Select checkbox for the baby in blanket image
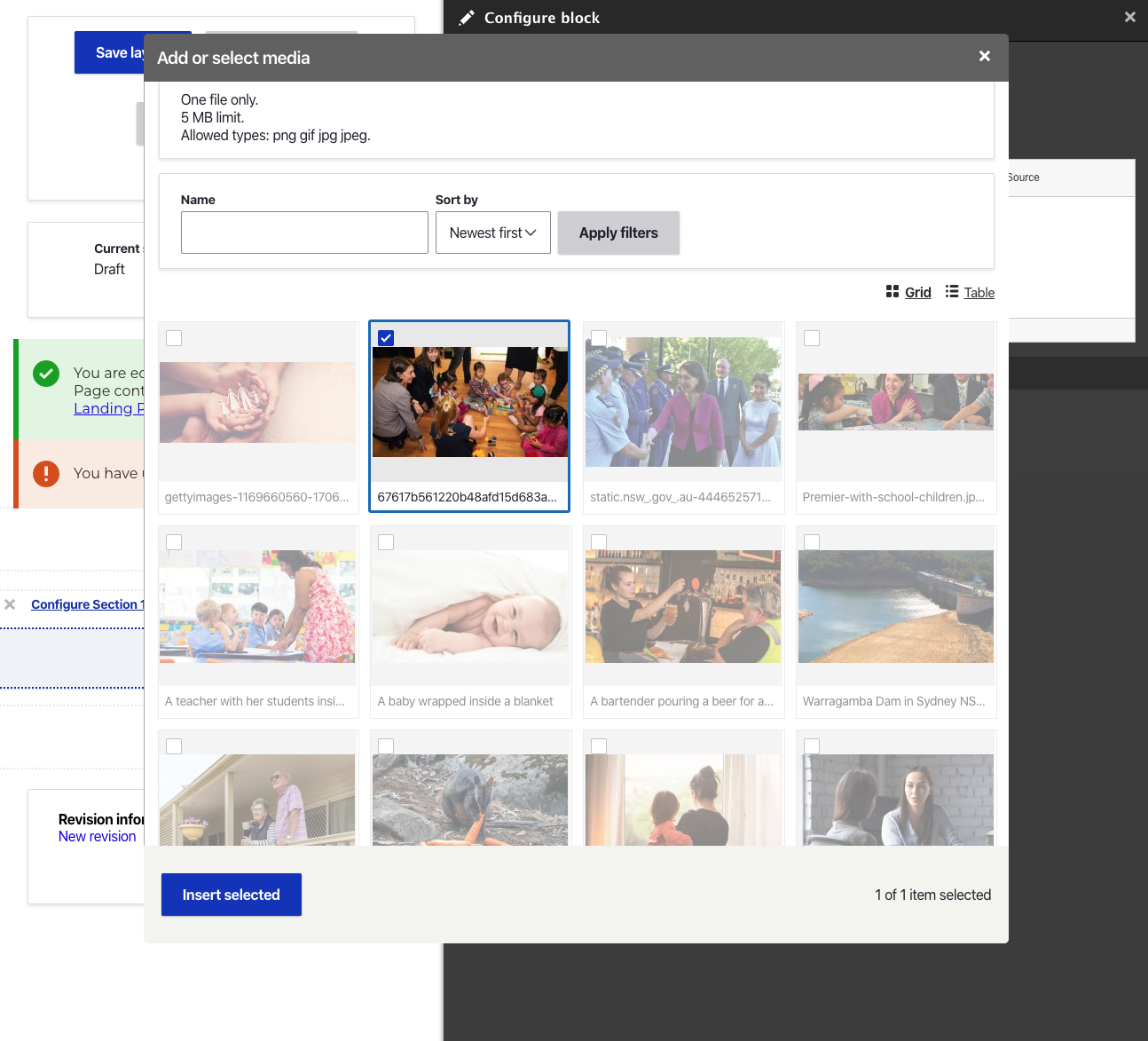1148x1041 pixels. coord(386,542)
